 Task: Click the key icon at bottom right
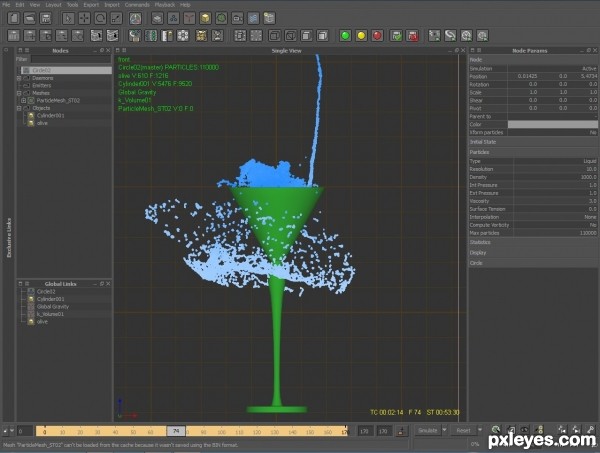(x=591, y=430)
